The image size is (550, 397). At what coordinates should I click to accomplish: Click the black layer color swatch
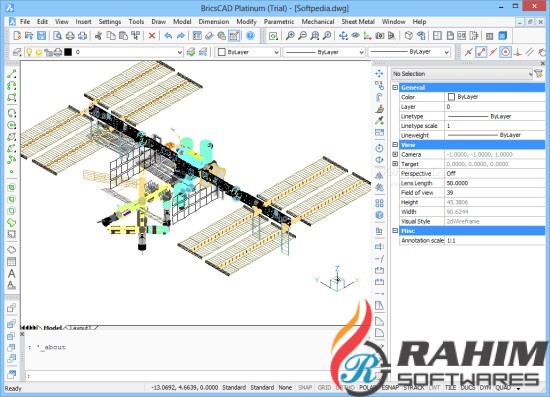pos(68,52)
